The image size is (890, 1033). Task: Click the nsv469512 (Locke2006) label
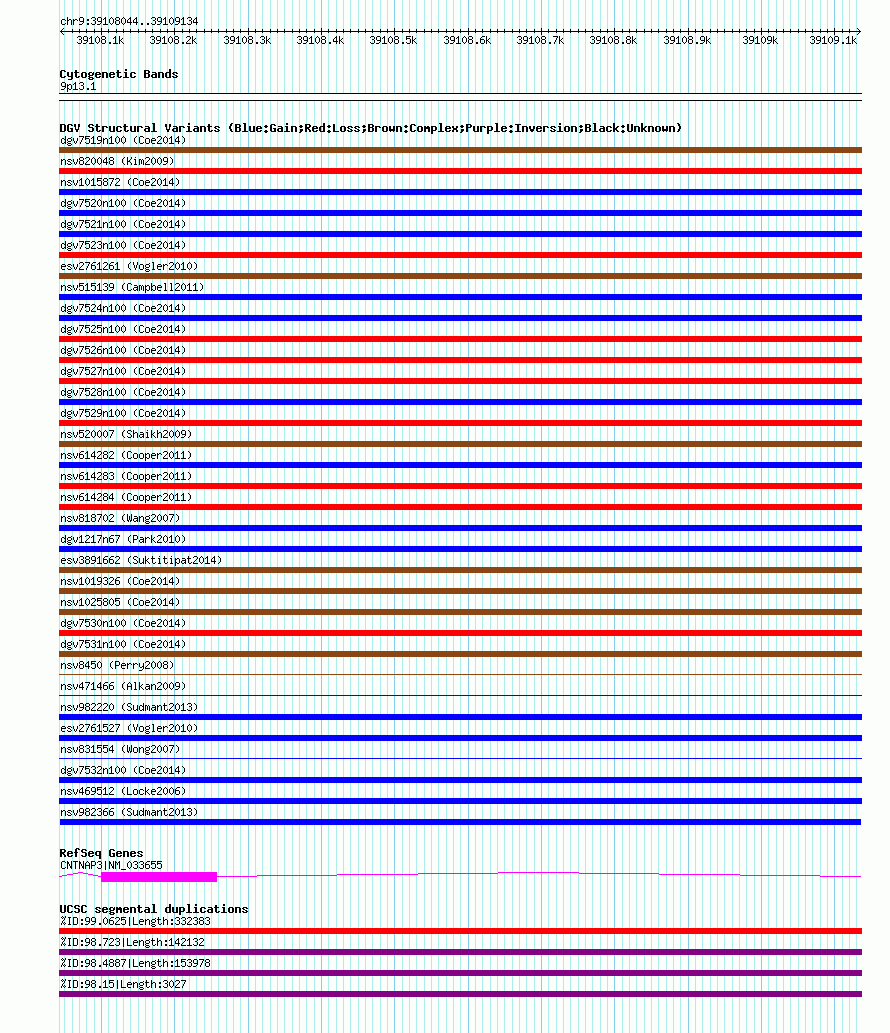123,791
